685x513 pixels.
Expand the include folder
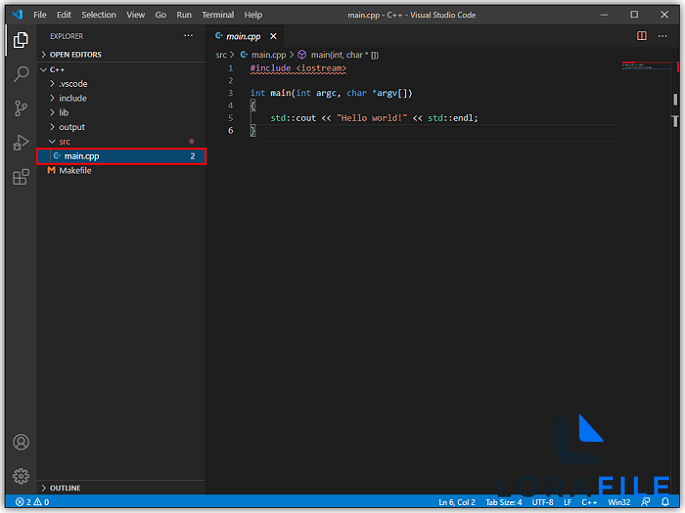pyautogui.click(x=121, y=98)
